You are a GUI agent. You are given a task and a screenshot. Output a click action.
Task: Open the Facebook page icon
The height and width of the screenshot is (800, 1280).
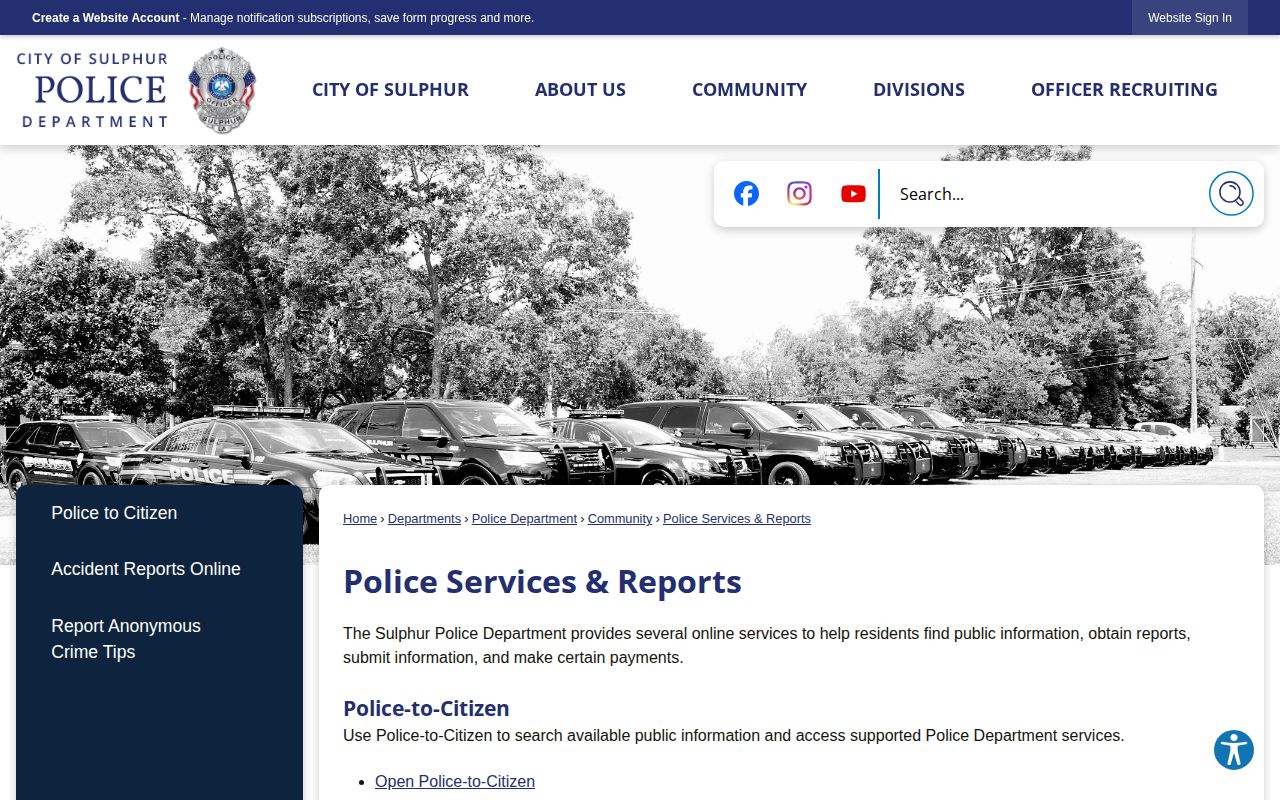click(x=746, y=194)
